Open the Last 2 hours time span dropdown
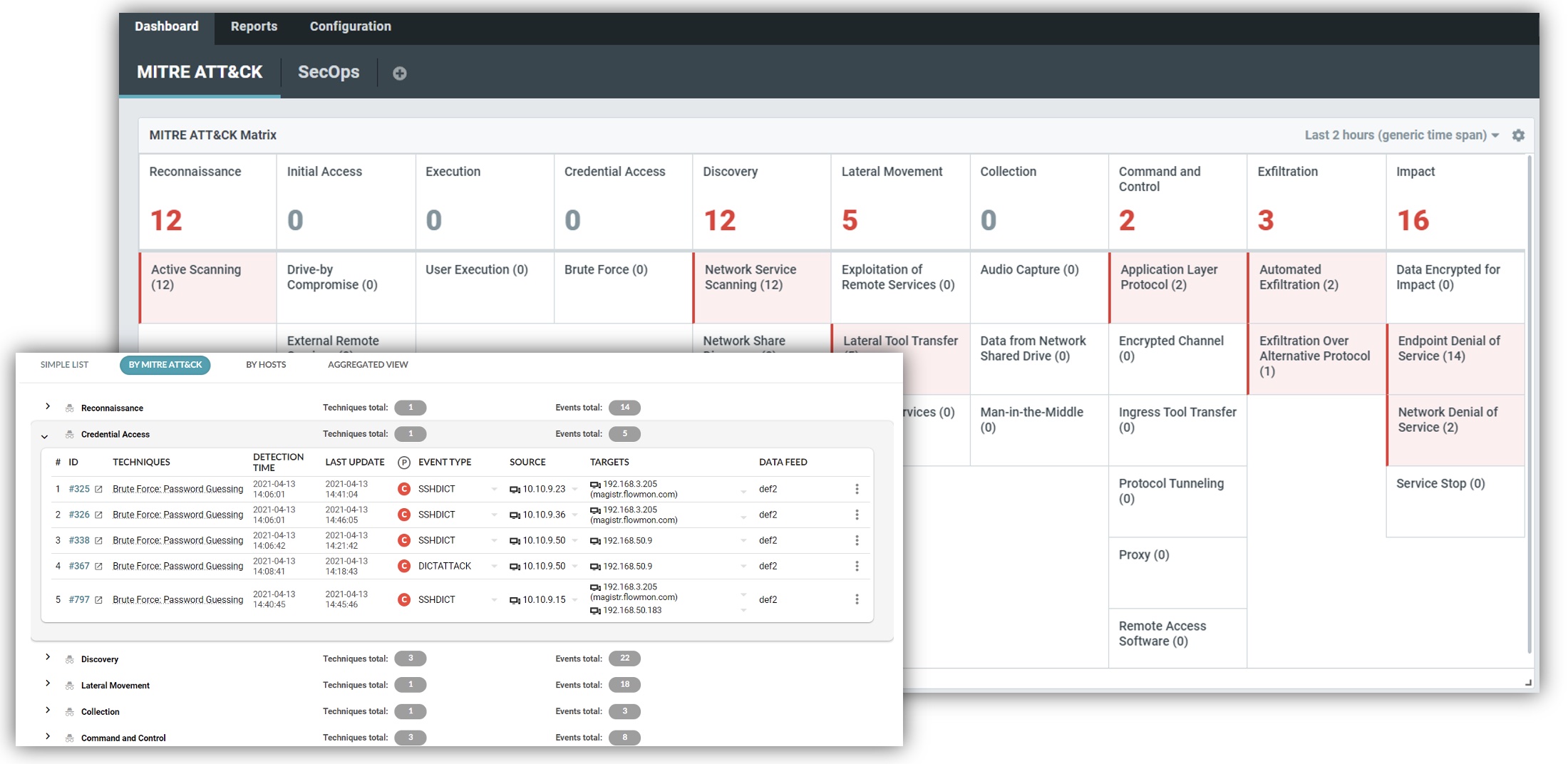 tap(1401, 135)
